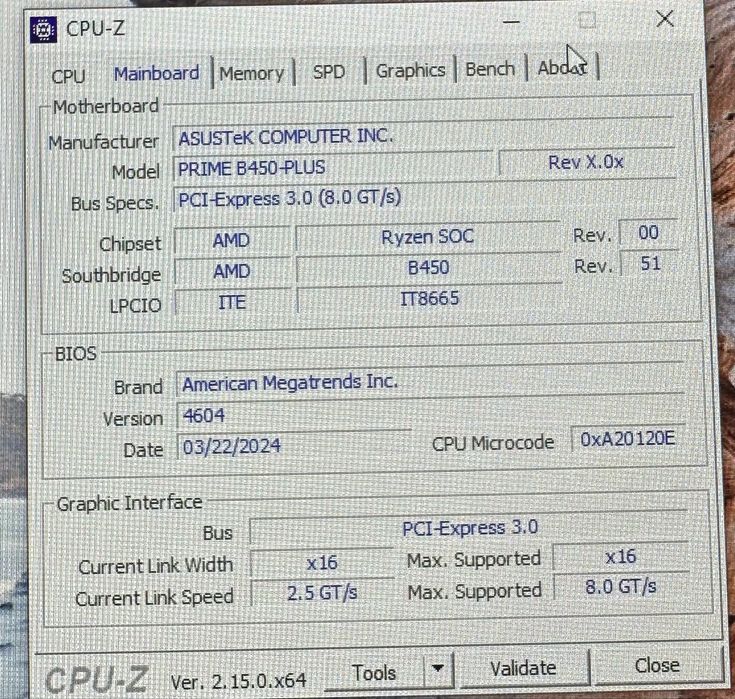Click the B450 southbridge value

click(428, 268)
